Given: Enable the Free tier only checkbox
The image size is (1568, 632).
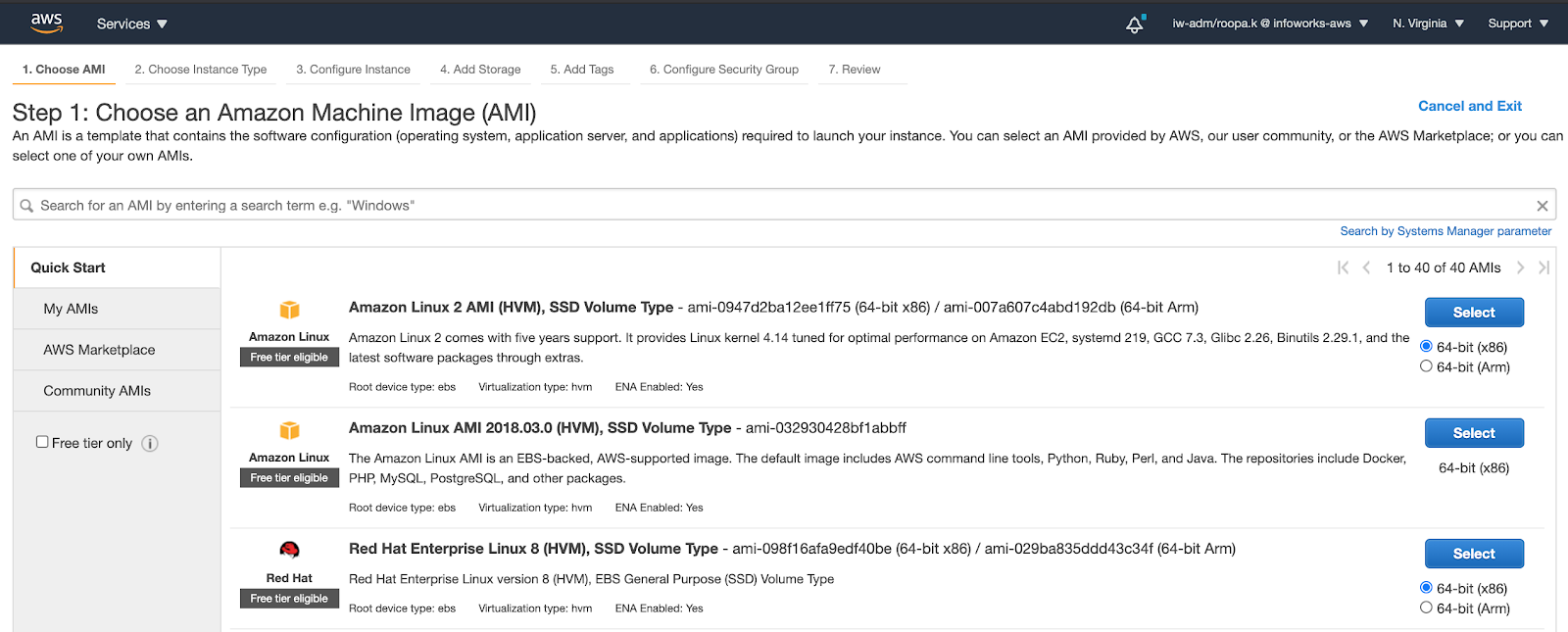Looking at the screenshot, I should coord(42,442).
